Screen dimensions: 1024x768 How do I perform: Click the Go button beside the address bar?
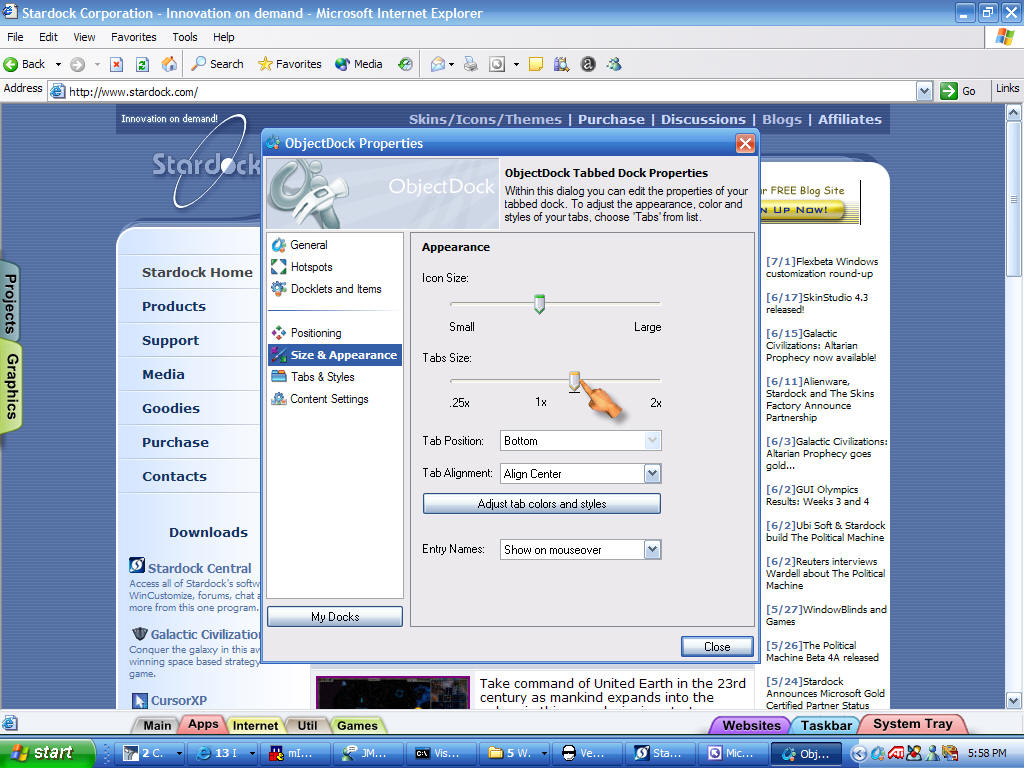pos(958,91)
